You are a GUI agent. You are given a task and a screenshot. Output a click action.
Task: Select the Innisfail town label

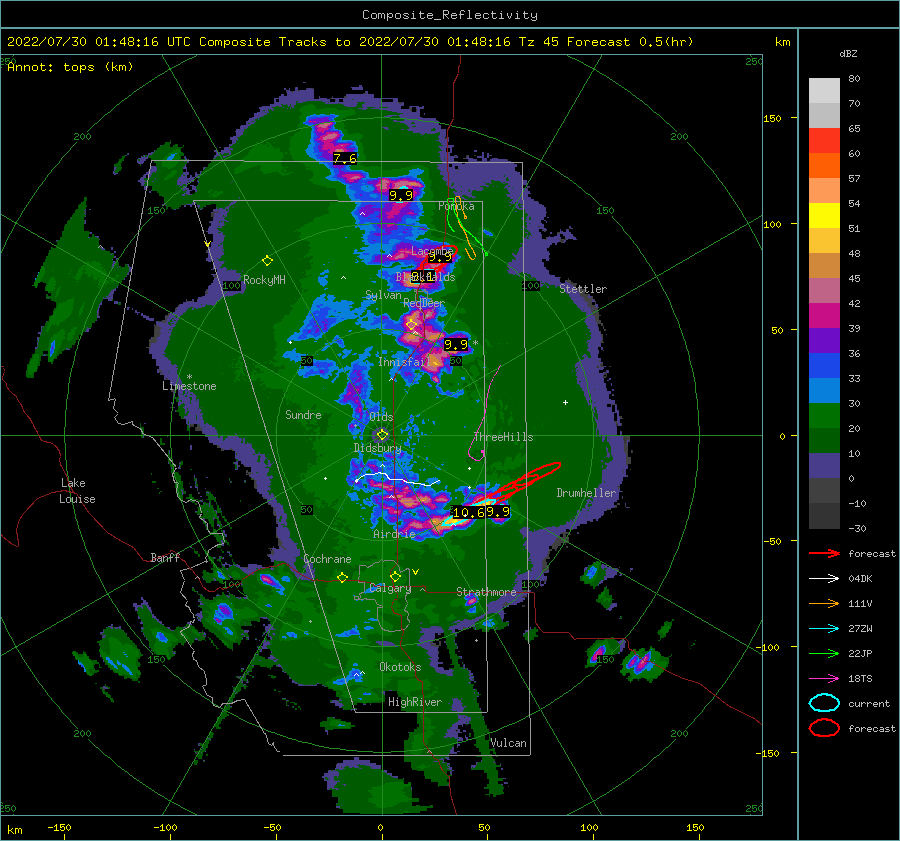pos(404,362)
